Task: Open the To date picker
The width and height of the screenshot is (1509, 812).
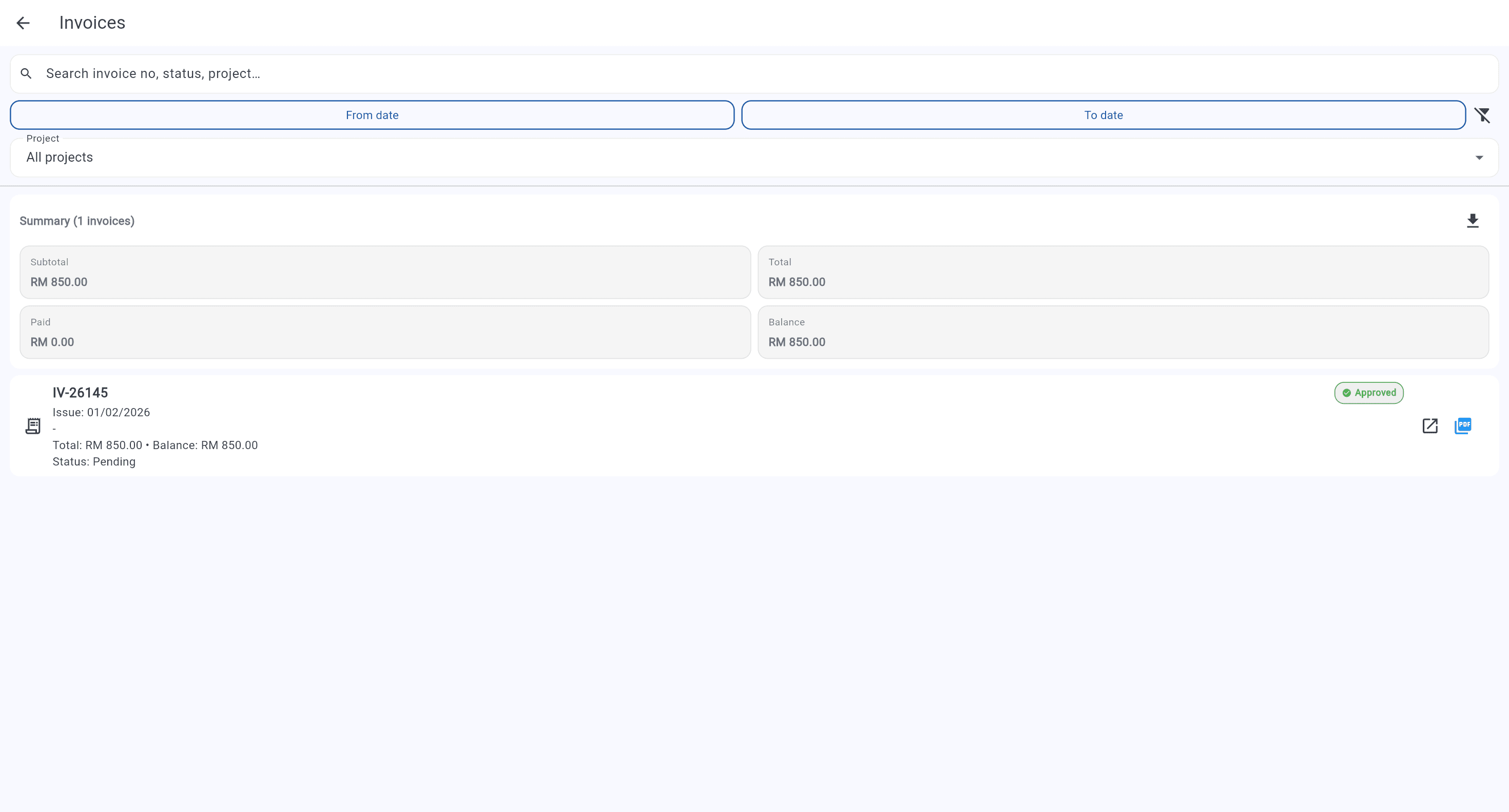Action: (1103, 115)
